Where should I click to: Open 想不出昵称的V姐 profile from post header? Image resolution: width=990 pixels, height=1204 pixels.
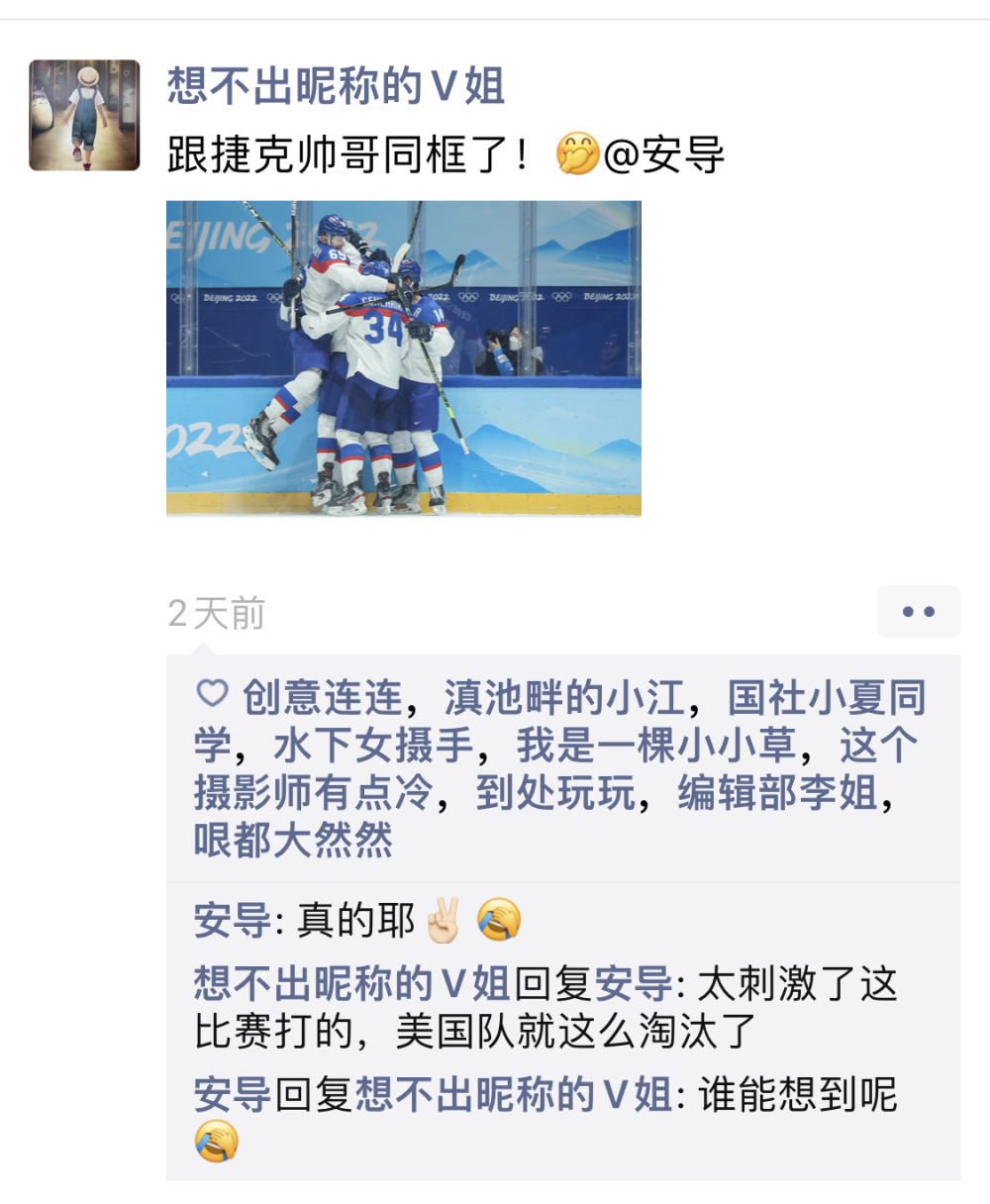point(337,86)
